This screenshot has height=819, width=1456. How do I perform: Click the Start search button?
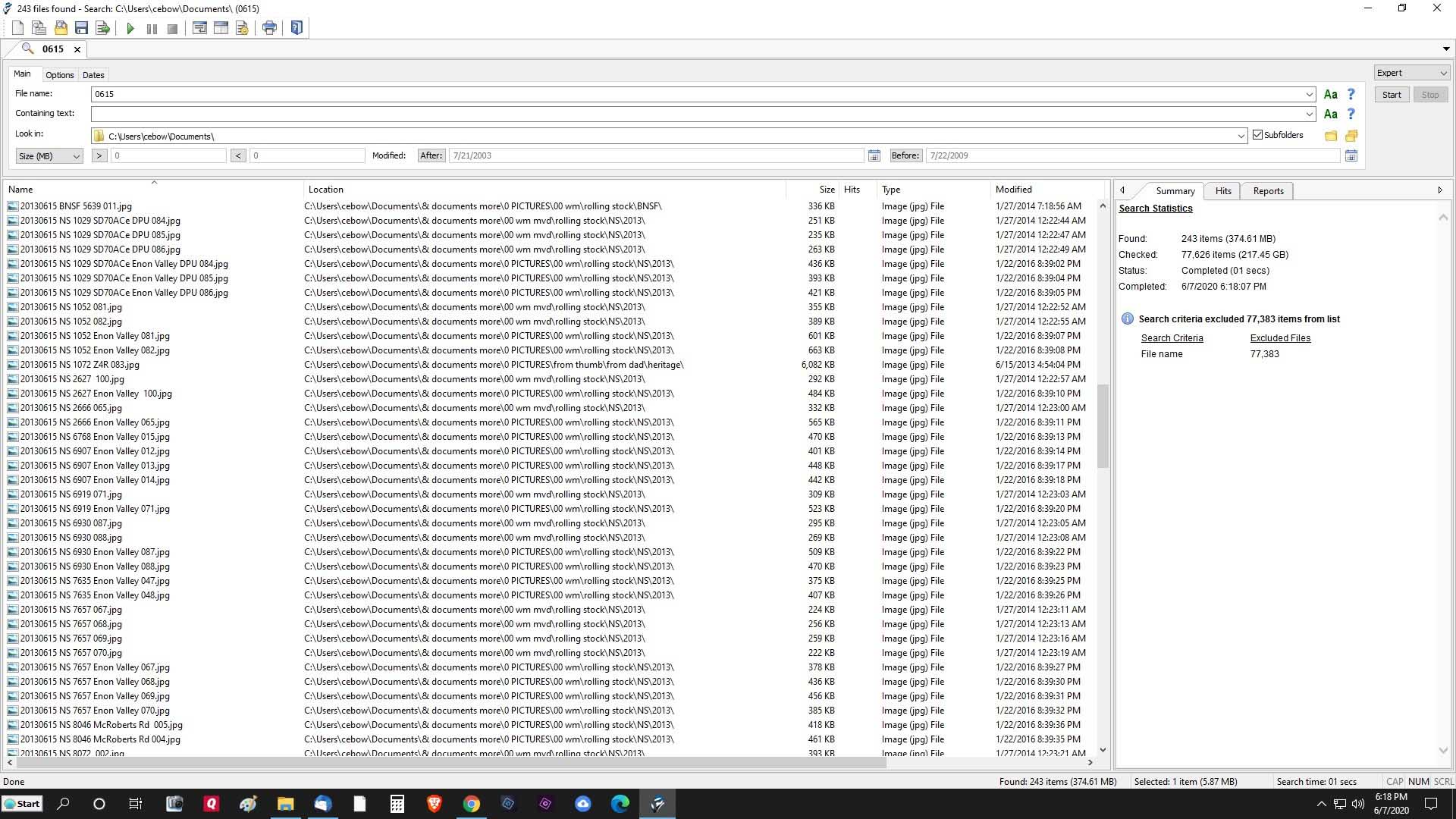pyautogui.click(x=1392, y=95)
